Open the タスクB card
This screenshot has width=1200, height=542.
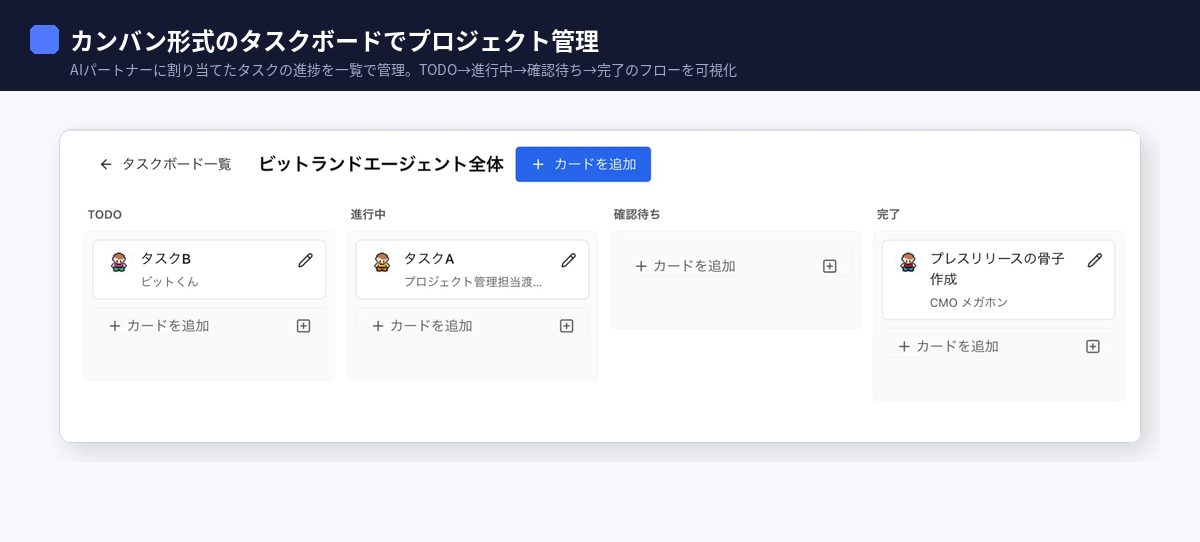[166, 259]
